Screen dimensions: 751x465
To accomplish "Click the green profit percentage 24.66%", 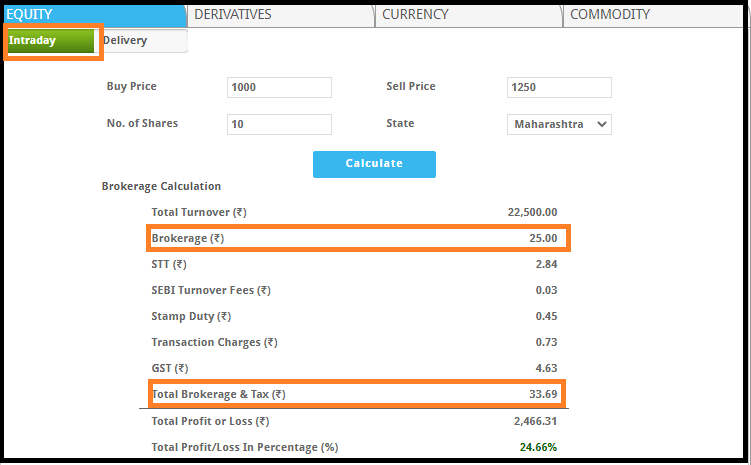I will pos(538,447).
